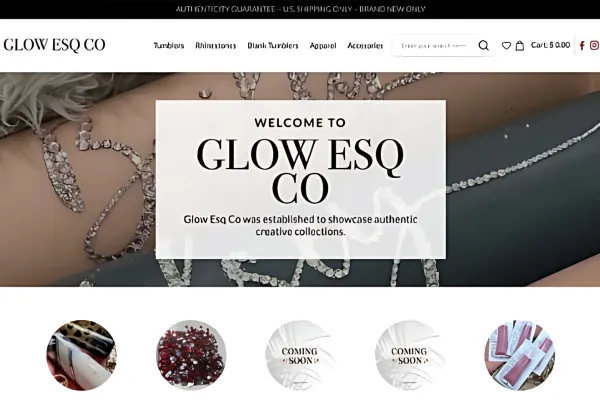Open the wishlist heart icon
This screenshot has width=600, height=400.
[x=506, y=46]
